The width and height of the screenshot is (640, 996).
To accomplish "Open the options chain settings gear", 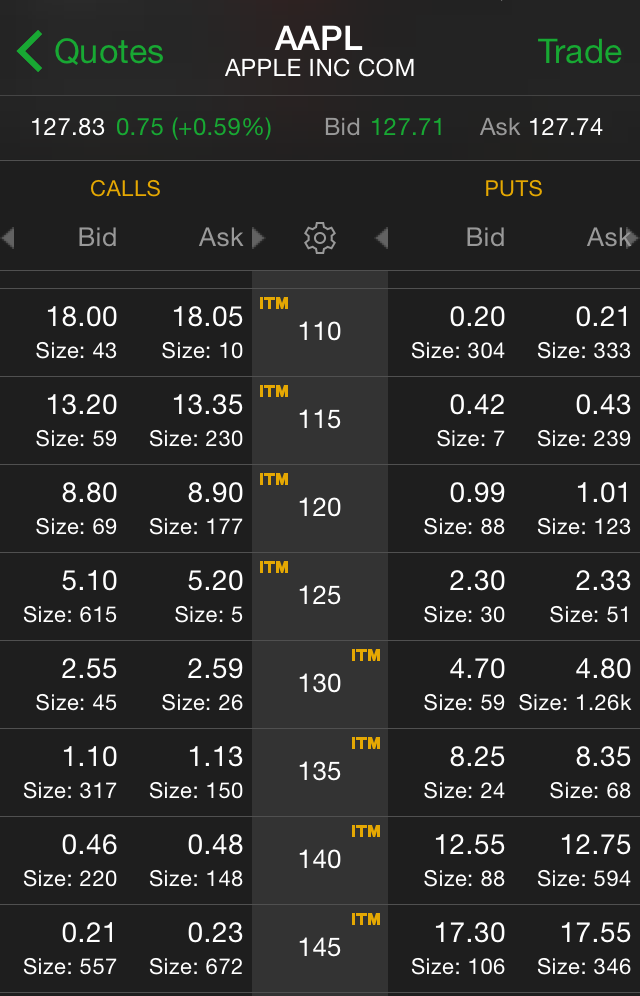I will pyautogui.click(x=319, y=238).
